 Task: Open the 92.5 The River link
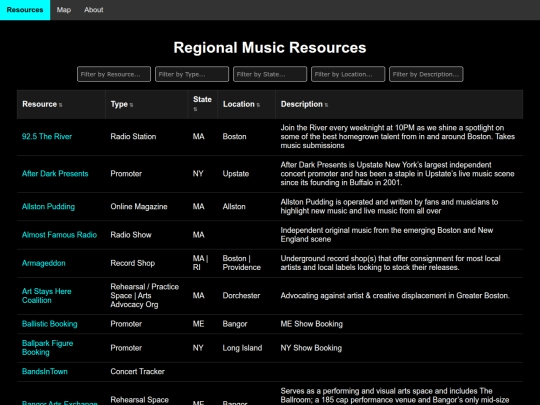(47, 137)
